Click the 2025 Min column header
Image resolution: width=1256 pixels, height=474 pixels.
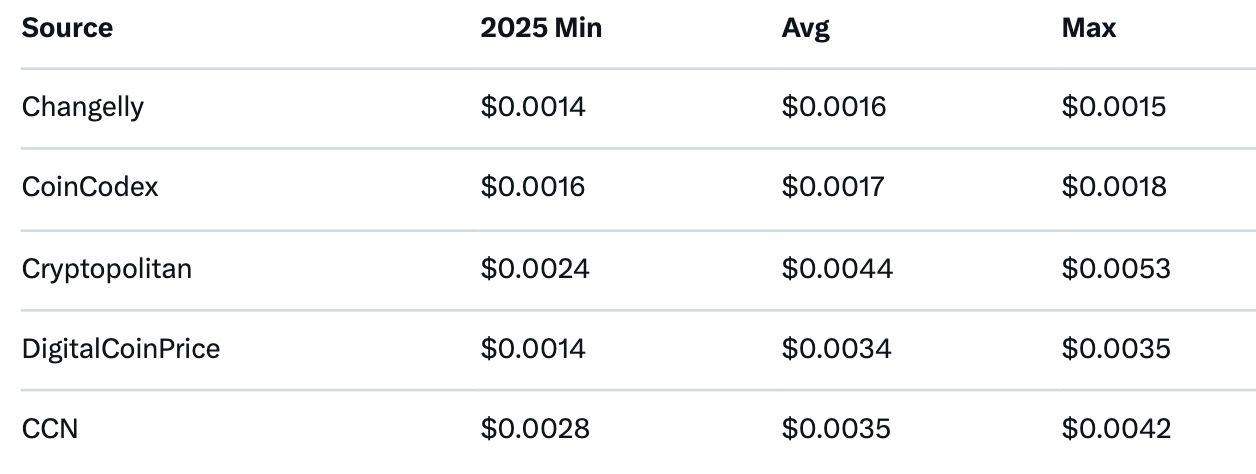point(541,28)
